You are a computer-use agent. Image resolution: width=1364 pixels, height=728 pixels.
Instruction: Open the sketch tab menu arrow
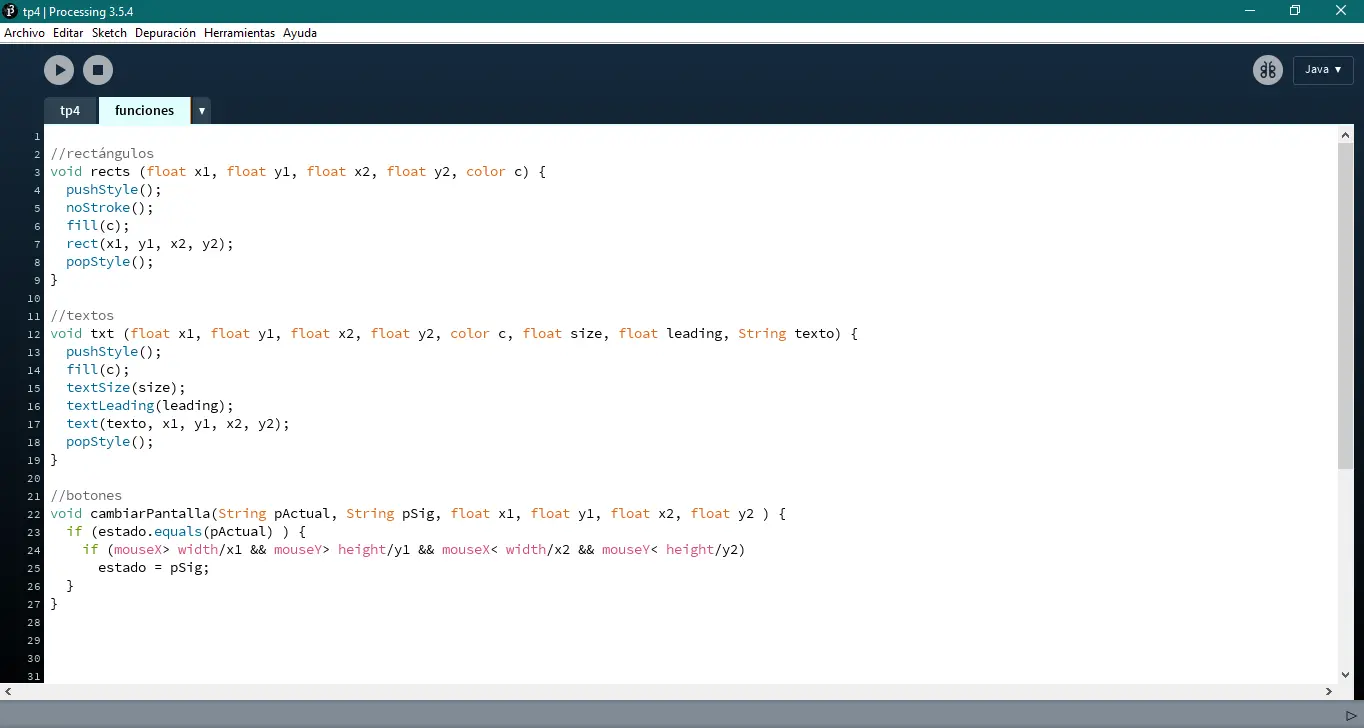tap(201, 111)
